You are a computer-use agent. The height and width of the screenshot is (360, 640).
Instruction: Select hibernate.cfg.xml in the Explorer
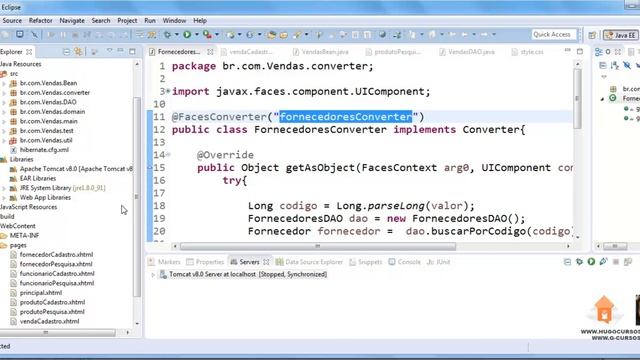coord(44,150)
